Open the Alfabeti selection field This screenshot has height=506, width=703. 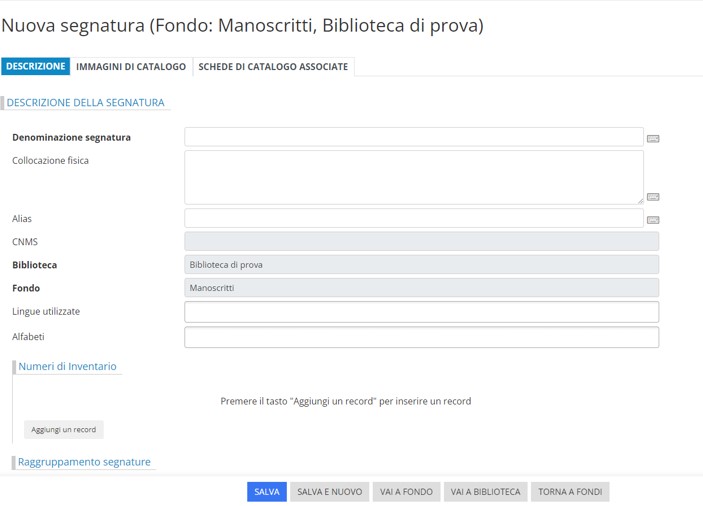point(421,337)
